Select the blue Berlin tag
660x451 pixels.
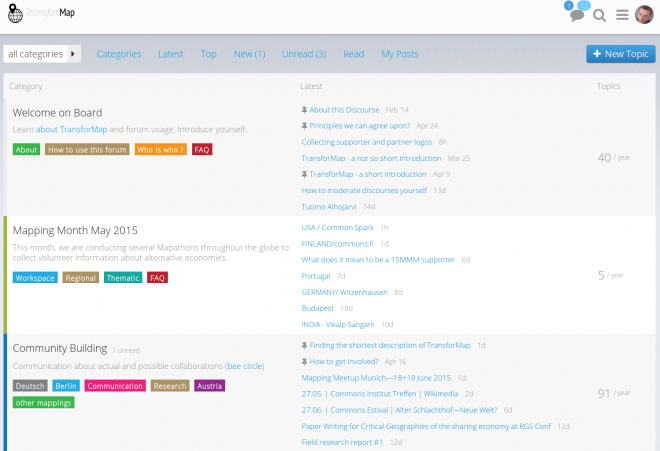pyautogui.click(x=66, y=386)
